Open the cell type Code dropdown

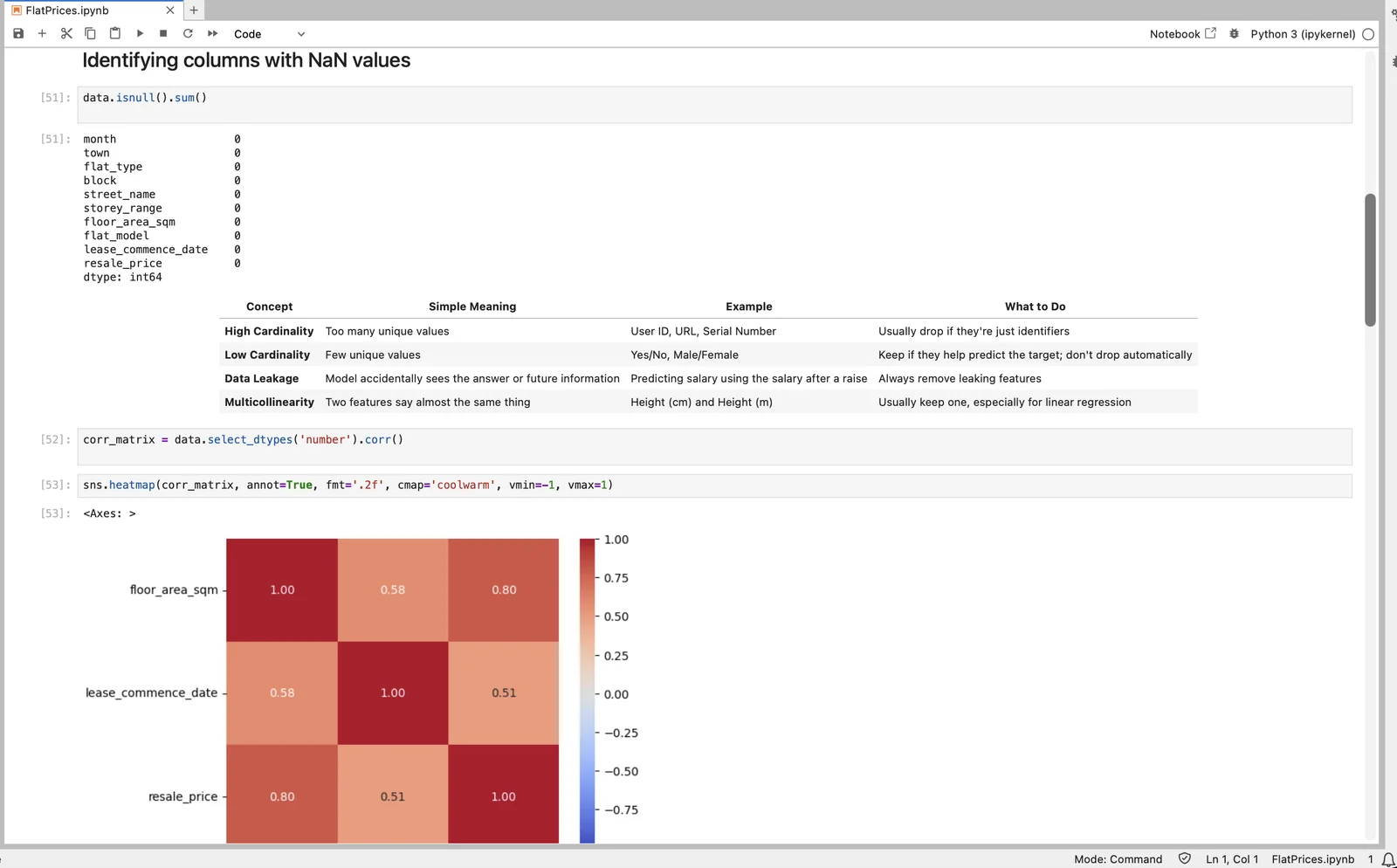[x=269, y=34]
